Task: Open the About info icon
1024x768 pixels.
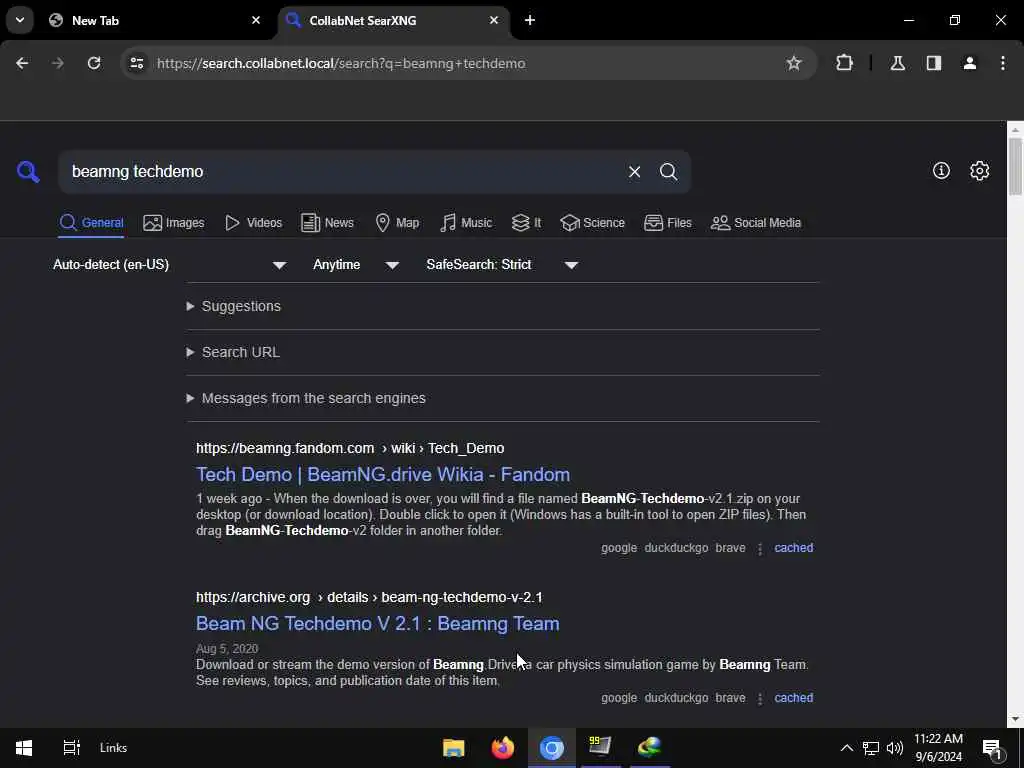Action: click(x=941, y=170)
